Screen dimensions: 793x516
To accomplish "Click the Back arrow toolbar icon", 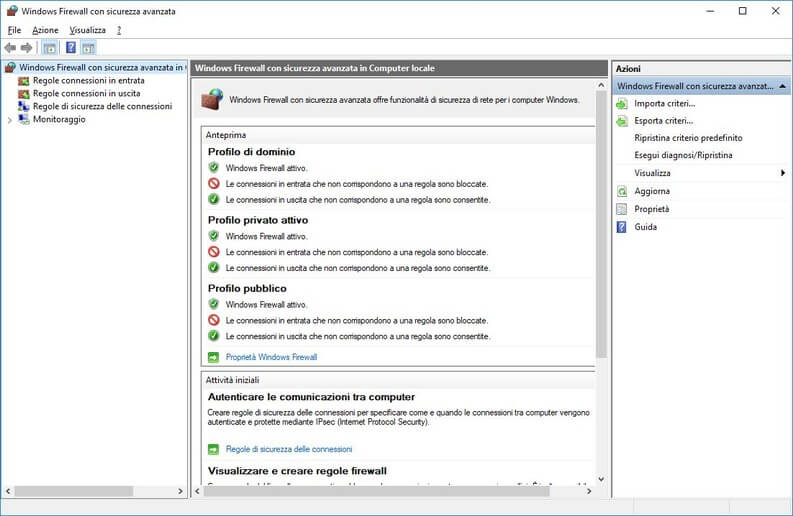I will point(10,48).
